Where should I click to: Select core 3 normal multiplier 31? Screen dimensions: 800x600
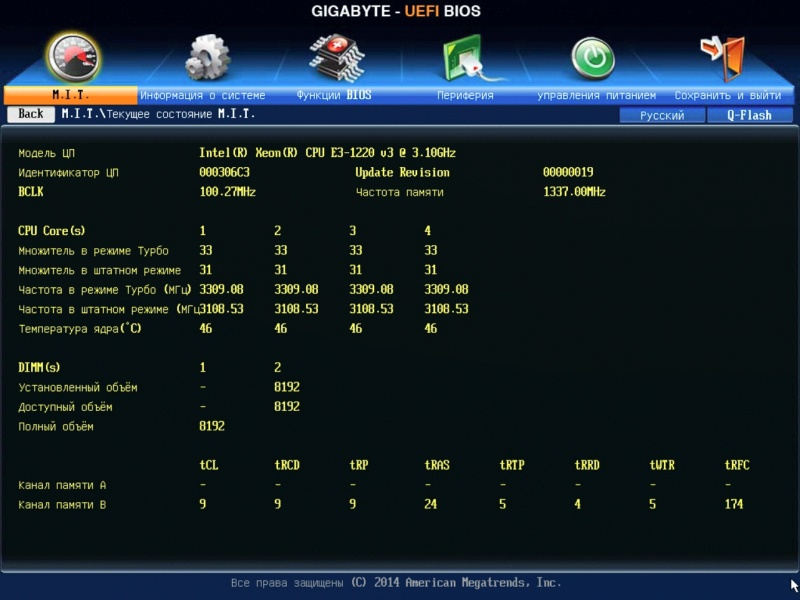coord(356,270)
